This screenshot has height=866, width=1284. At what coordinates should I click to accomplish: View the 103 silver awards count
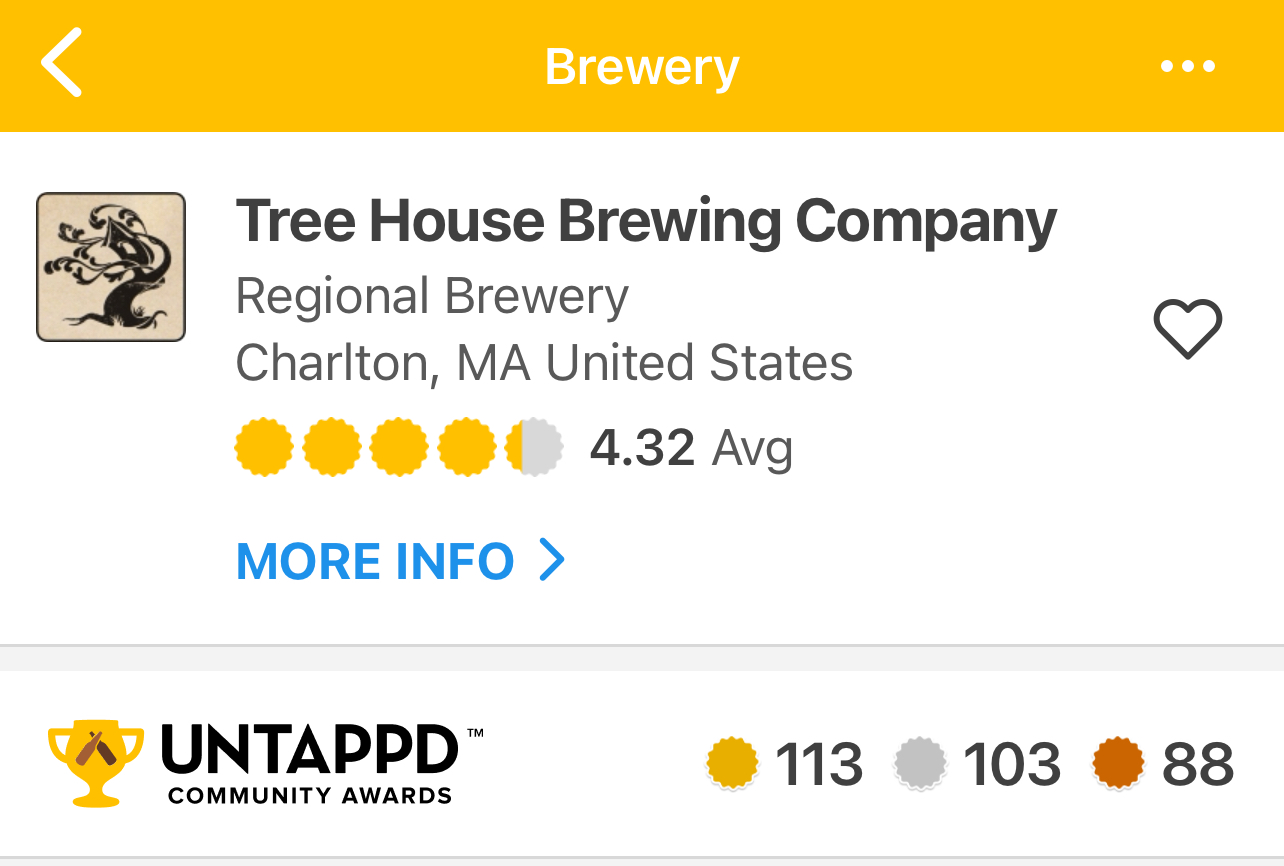1012,765
